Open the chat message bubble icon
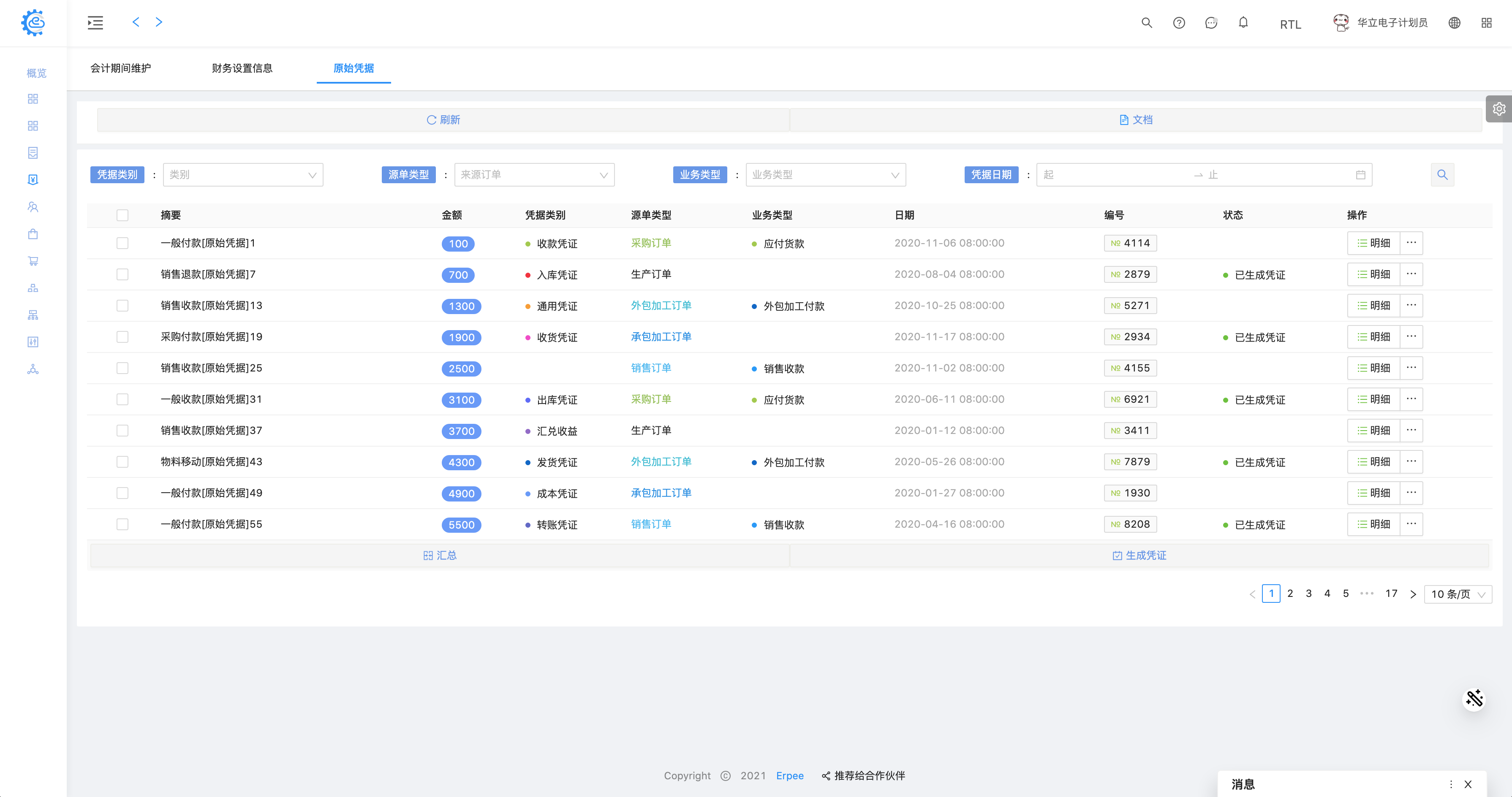Viewport: 1512px width, 797px height. click(1211, 23)
